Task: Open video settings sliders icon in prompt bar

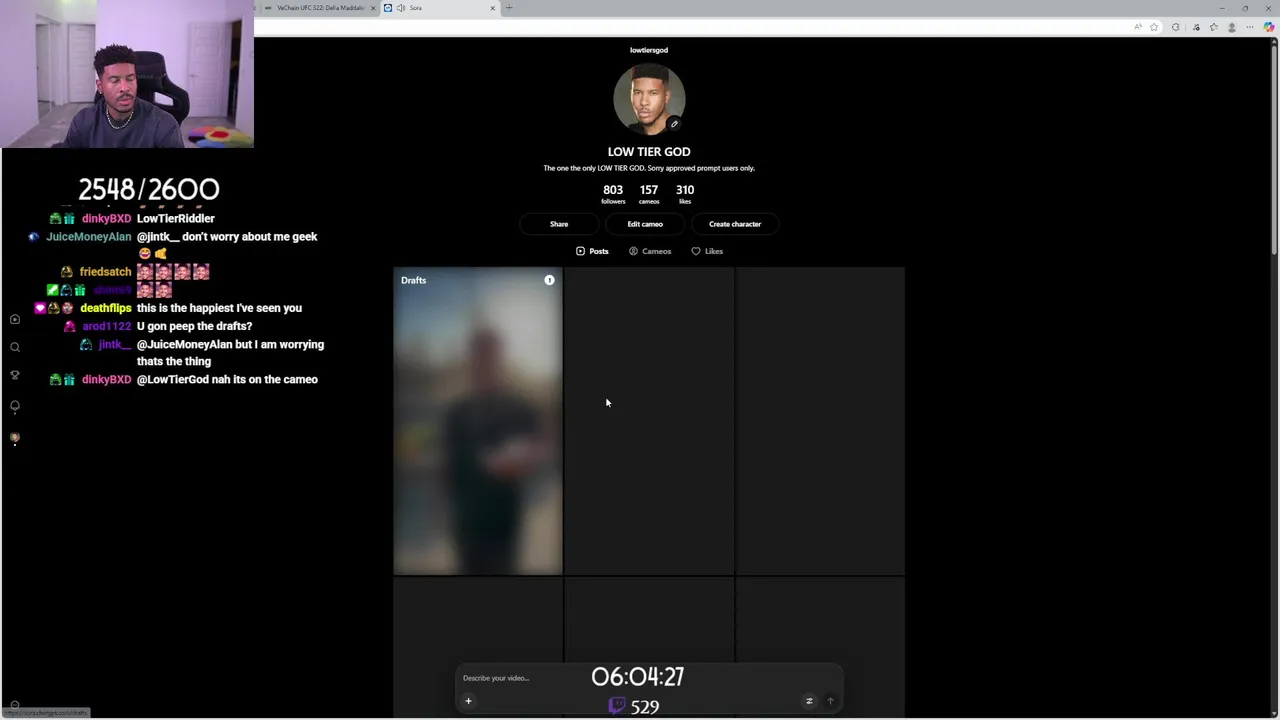Action: pyautogui.click(x=809, y=701)
